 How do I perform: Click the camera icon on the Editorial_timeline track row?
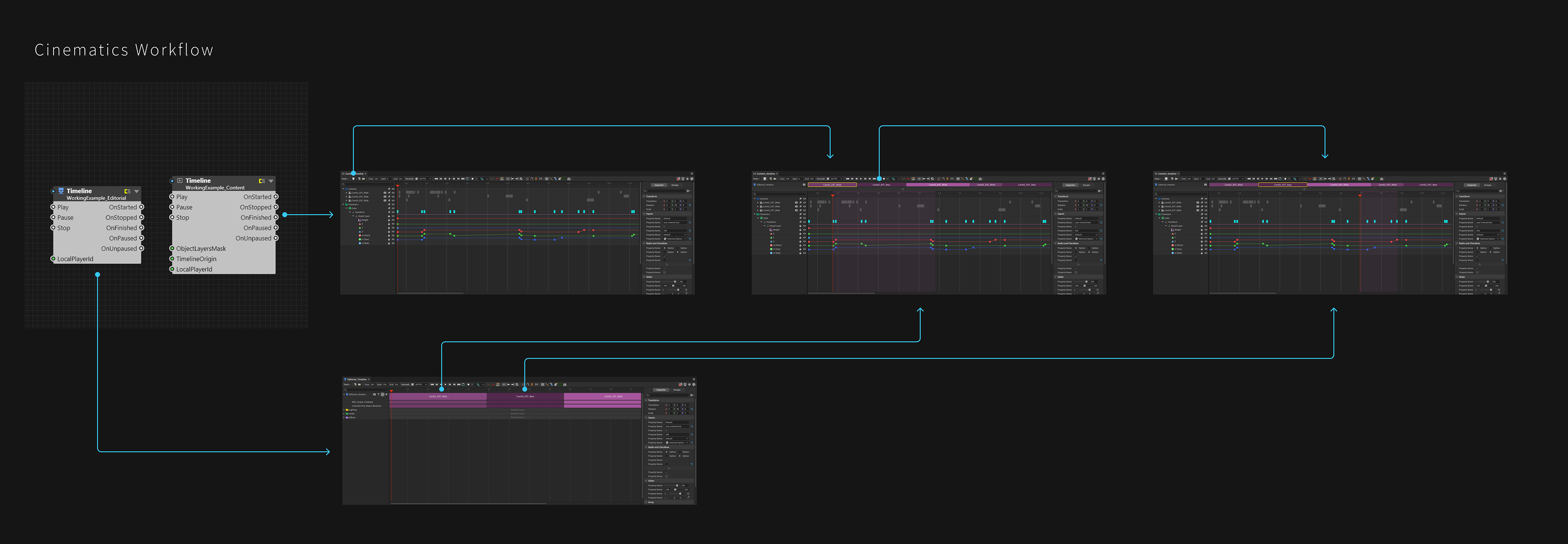375,395
